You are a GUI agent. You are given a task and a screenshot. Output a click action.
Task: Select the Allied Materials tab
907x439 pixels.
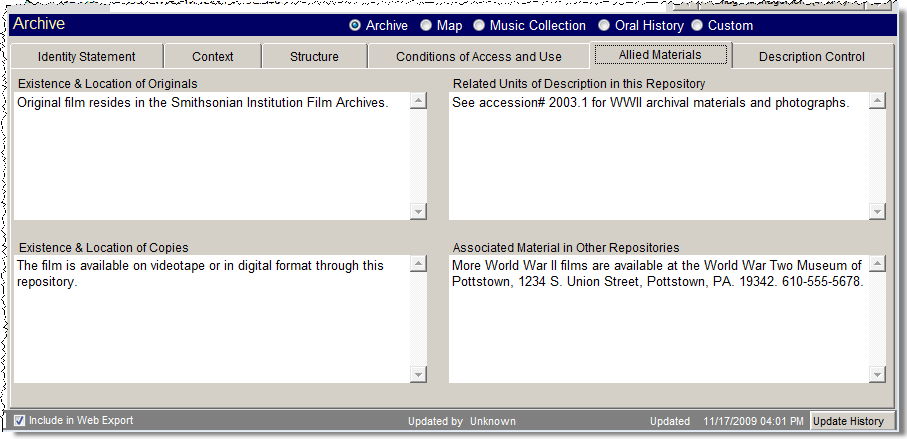point(661,55)
